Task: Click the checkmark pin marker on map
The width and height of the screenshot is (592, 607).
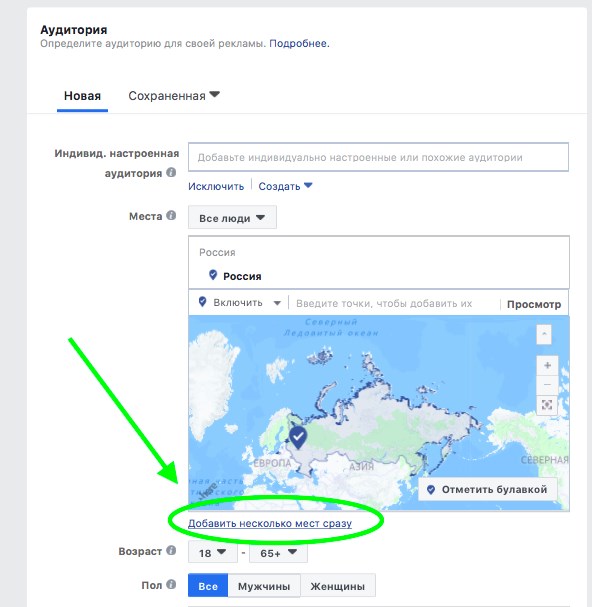Action: [x=298, y=438]
